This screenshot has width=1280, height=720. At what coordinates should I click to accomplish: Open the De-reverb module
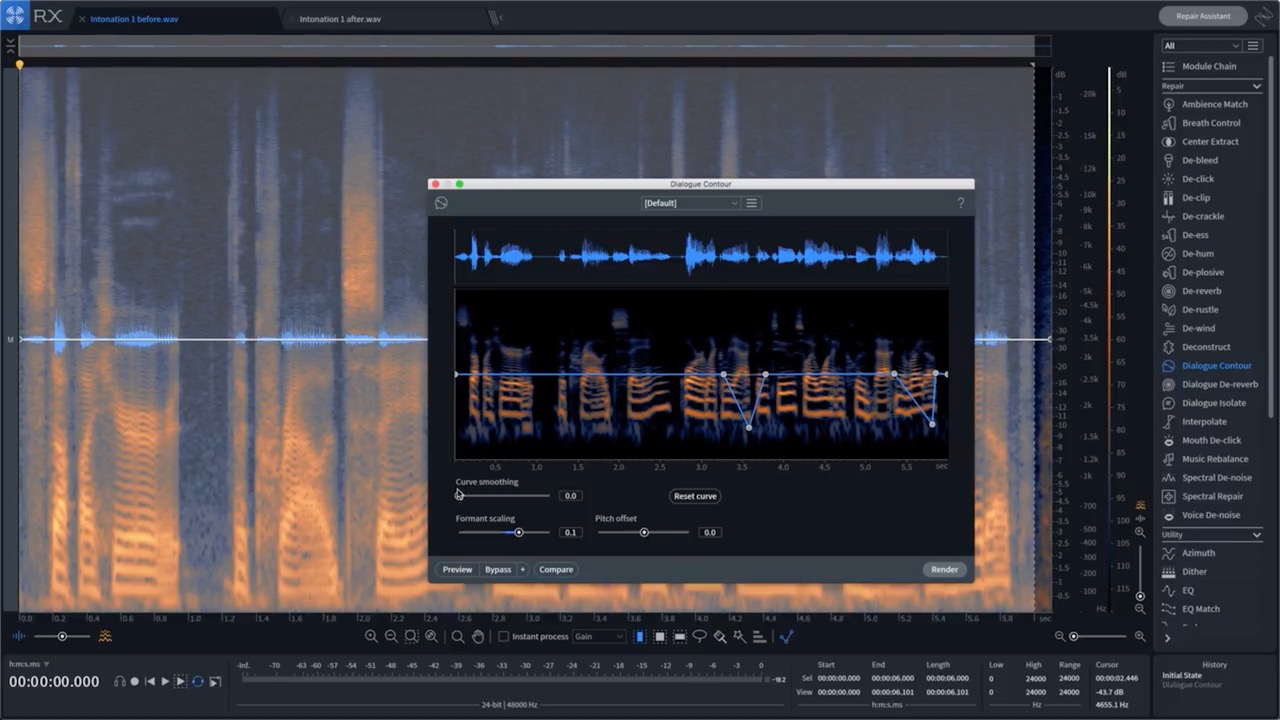tap(1201, 291)
